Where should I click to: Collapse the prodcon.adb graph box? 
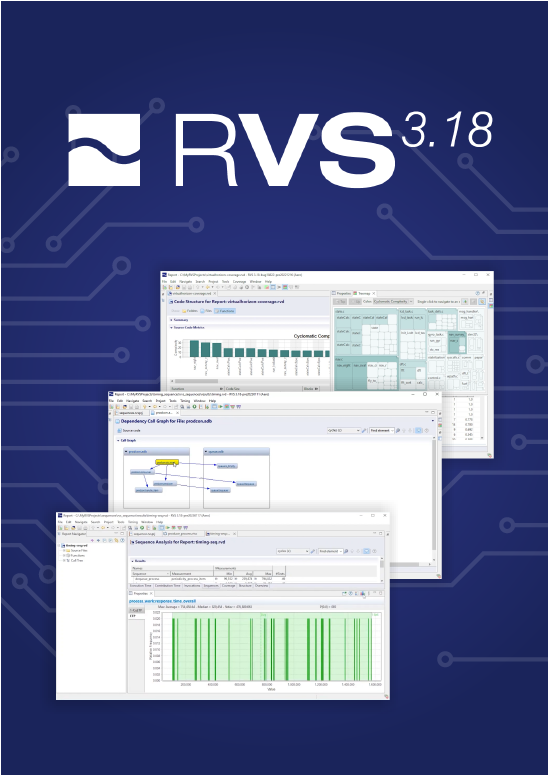point(126,451)
